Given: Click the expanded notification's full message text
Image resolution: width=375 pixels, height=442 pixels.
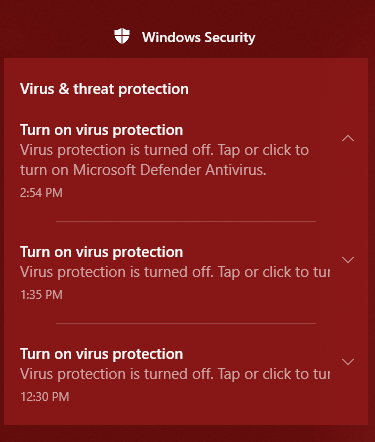Looking at the screenshot, I should tap(164, 160).
